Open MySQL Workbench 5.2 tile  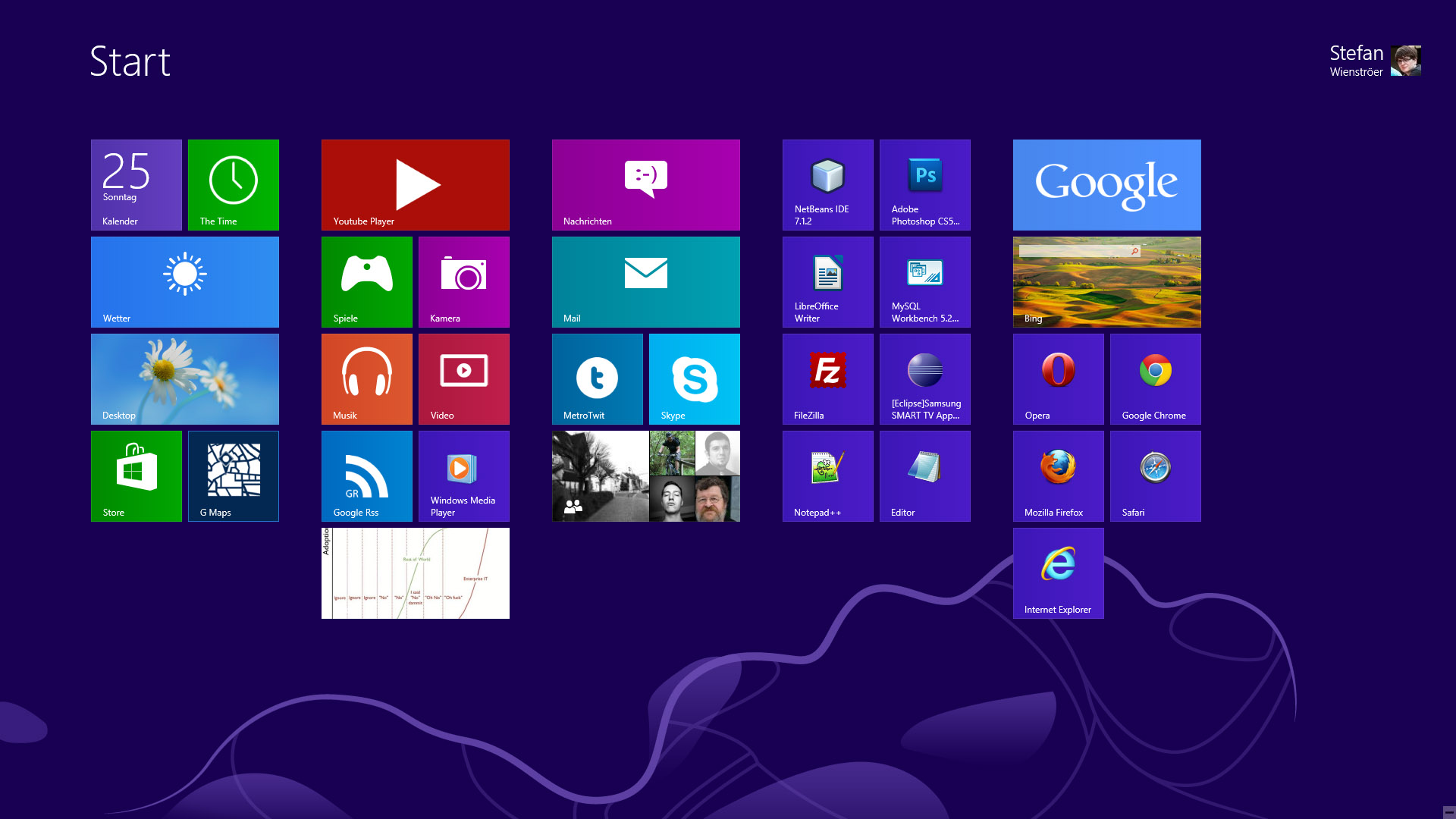[x=925, y=282]
